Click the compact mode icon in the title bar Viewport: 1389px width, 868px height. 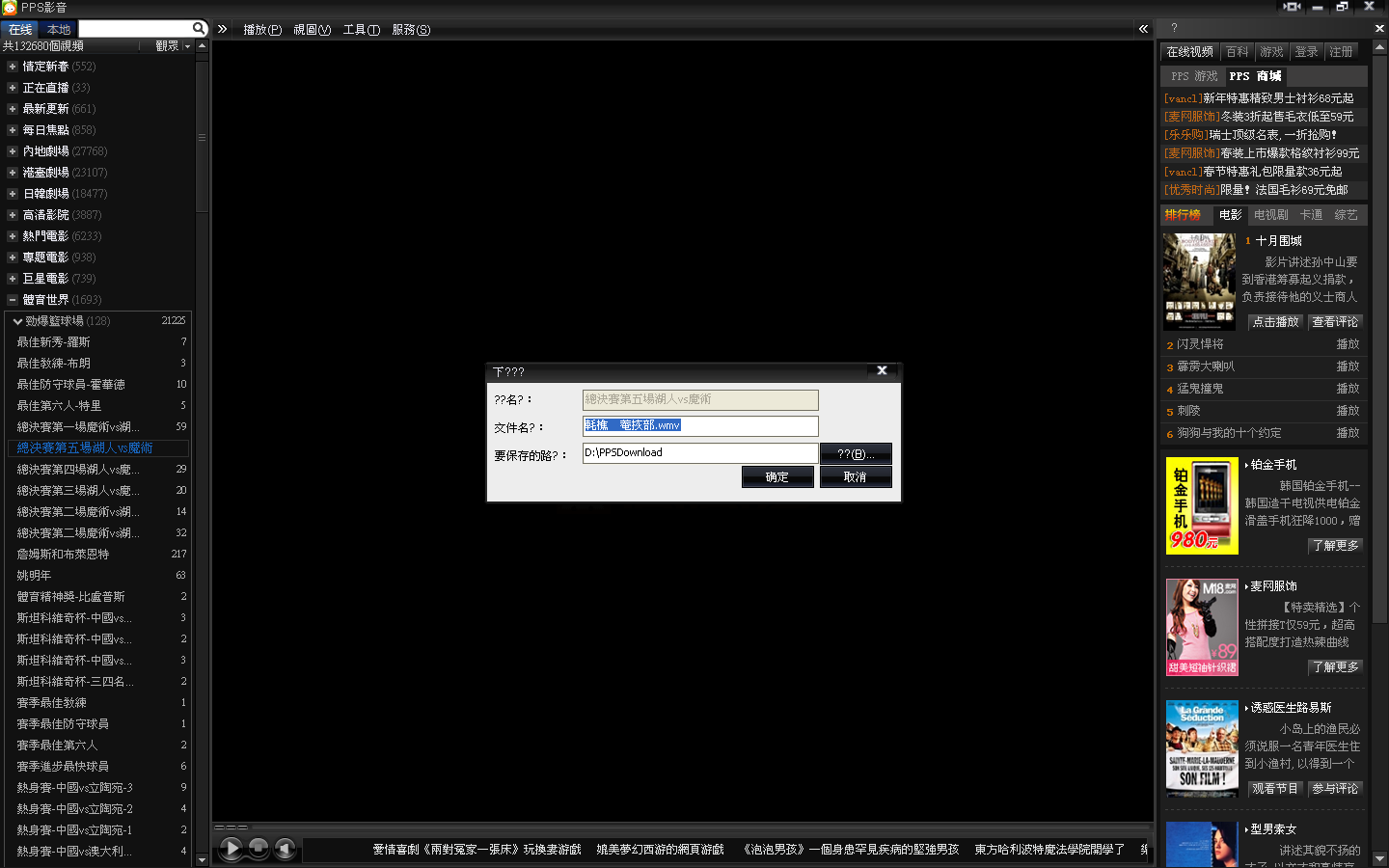(1293, 7)
